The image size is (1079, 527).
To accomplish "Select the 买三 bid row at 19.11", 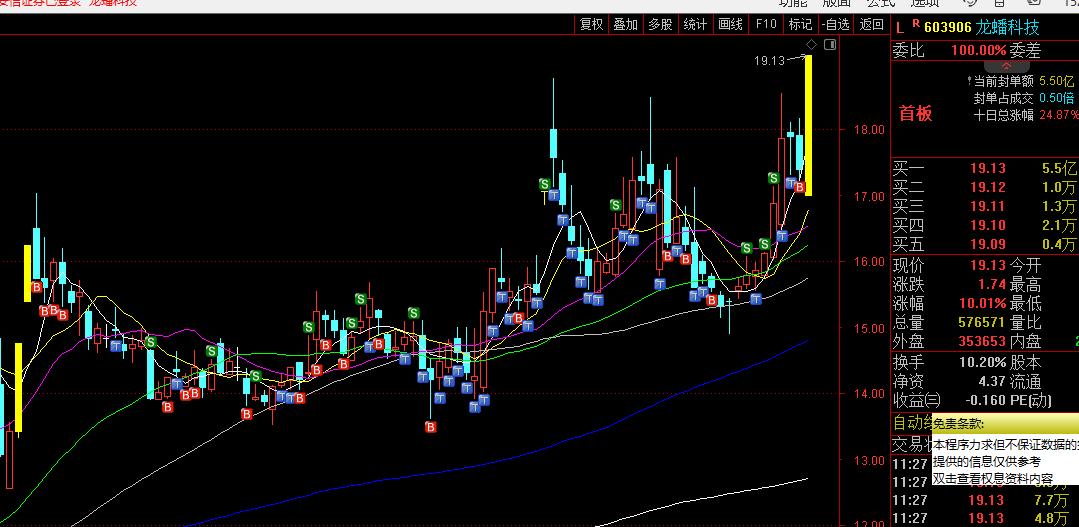I will 985,206.
